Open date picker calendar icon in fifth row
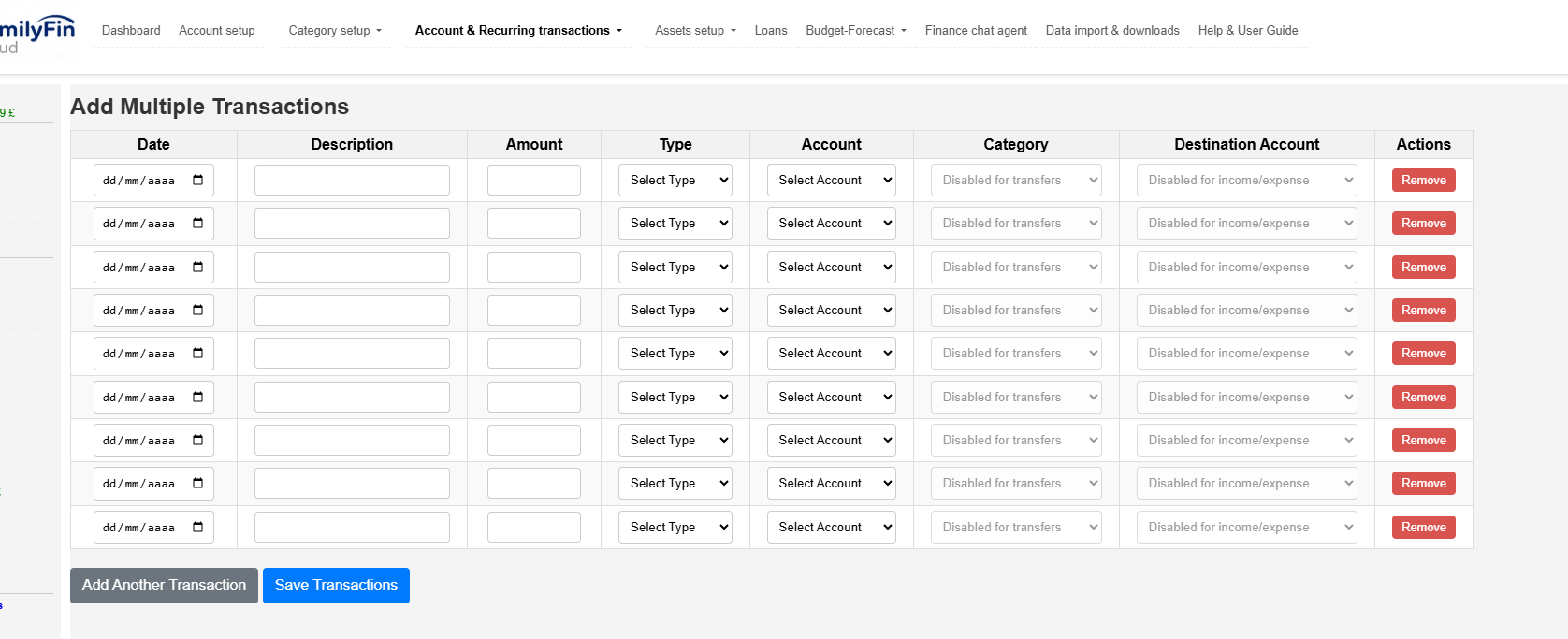 pyautogui.click(x=197, y=353)
